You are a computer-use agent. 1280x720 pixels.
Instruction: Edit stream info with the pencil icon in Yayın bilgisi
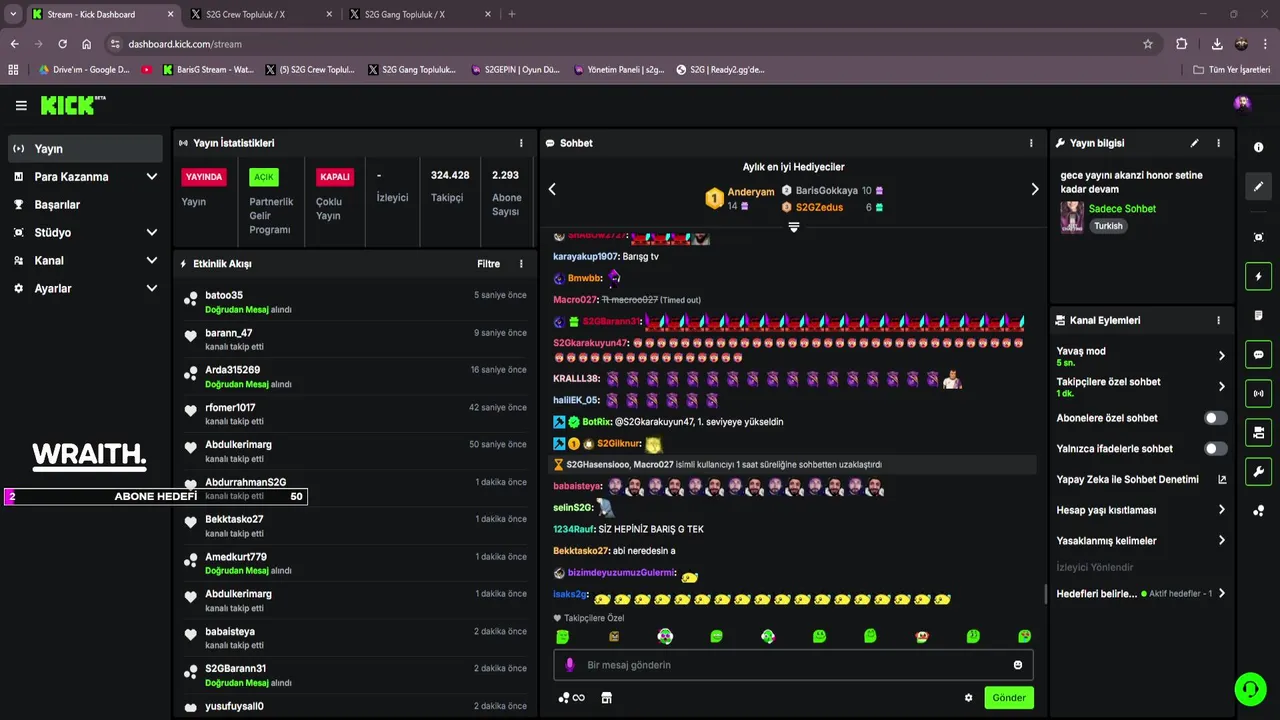pos(1194,143)
